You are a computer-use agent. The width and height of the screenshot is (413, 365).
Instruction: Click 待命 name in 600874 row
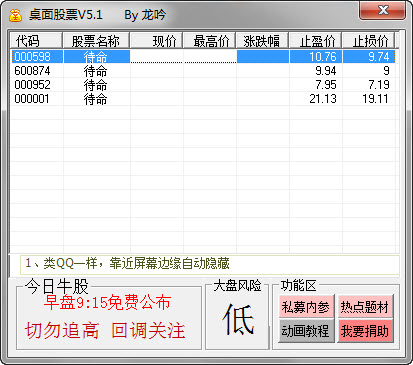point(95,71)
